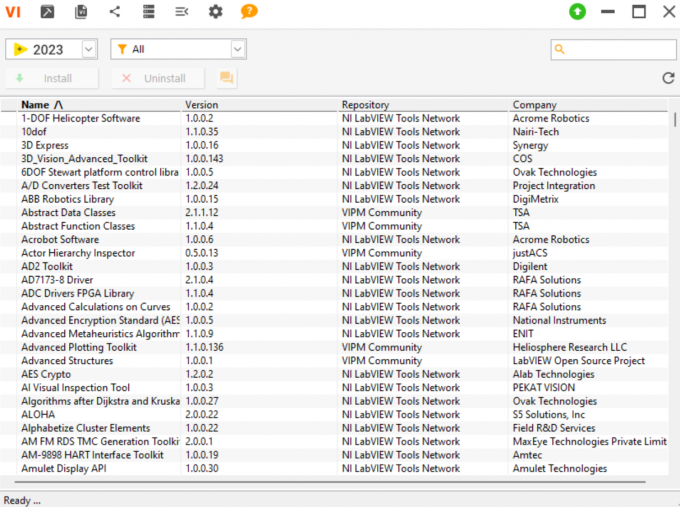Open the All filter dropdown

[x=237, y=49]
